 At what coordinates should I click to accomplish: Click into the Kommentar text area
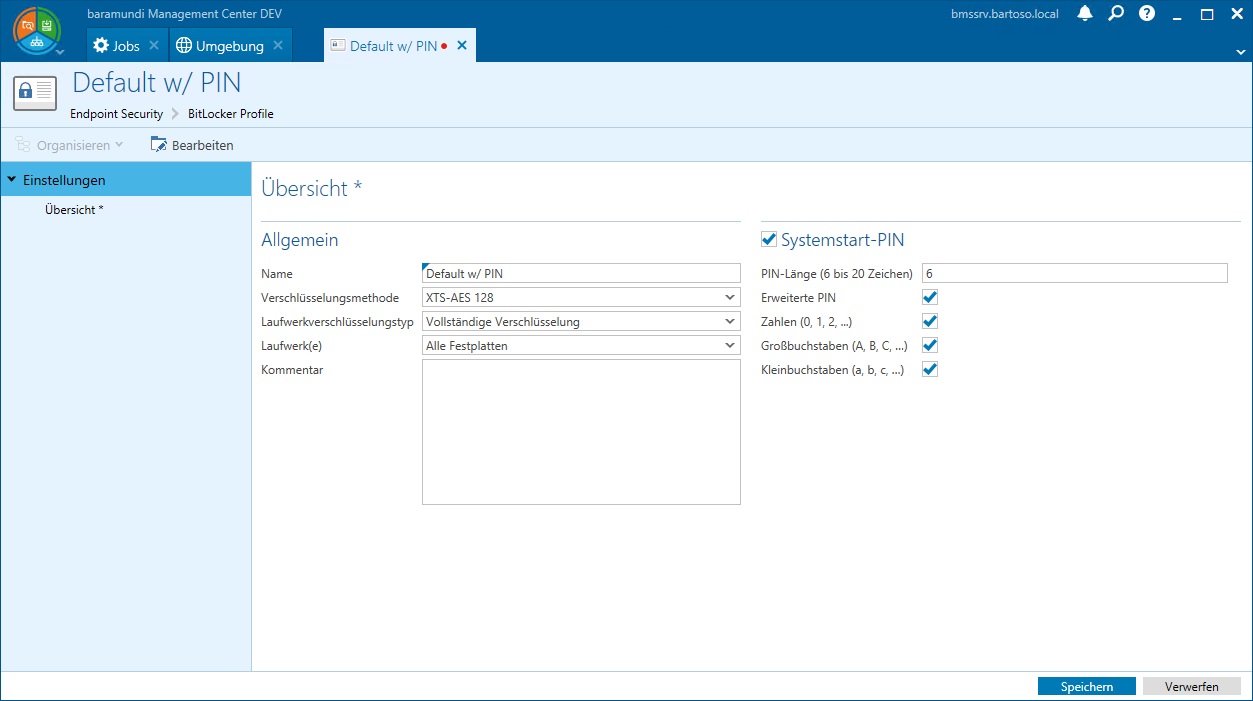[x=581, y=432]
